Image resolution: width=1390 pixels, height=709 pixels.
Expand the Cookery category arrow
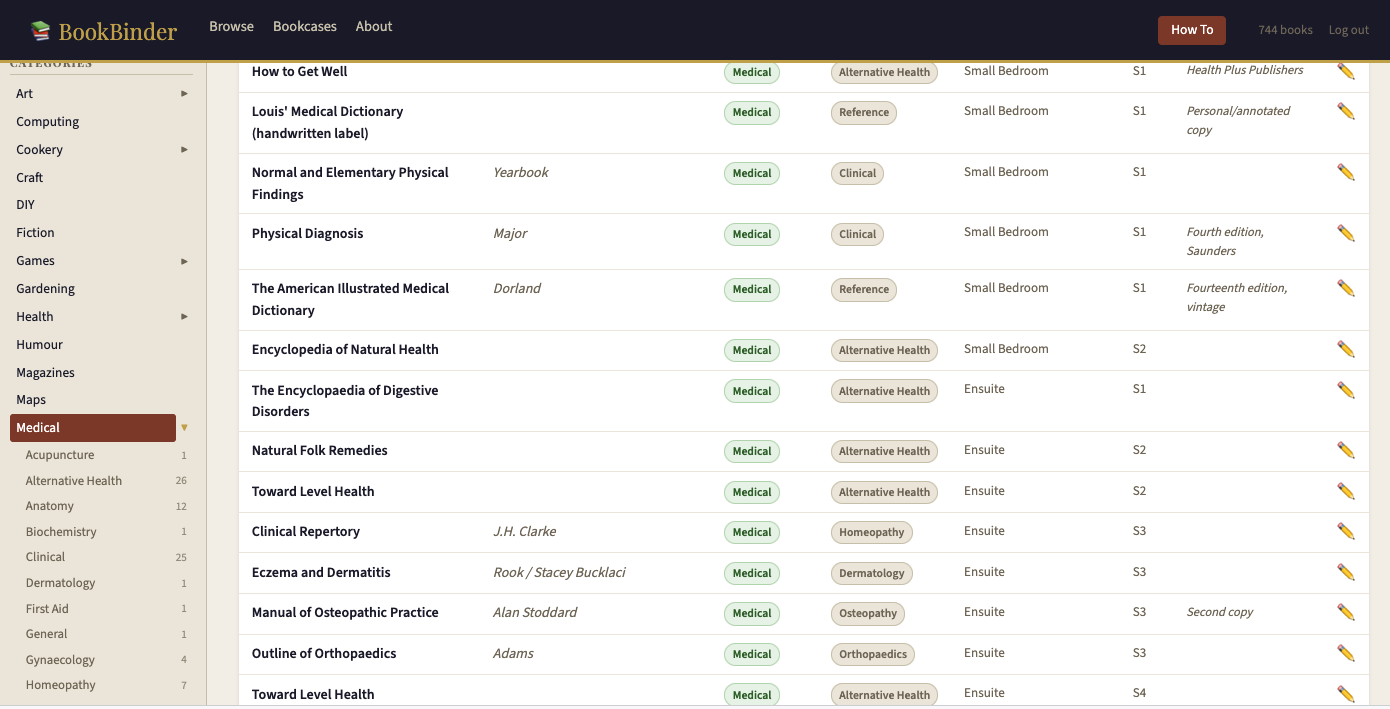(x=184, y=149)
